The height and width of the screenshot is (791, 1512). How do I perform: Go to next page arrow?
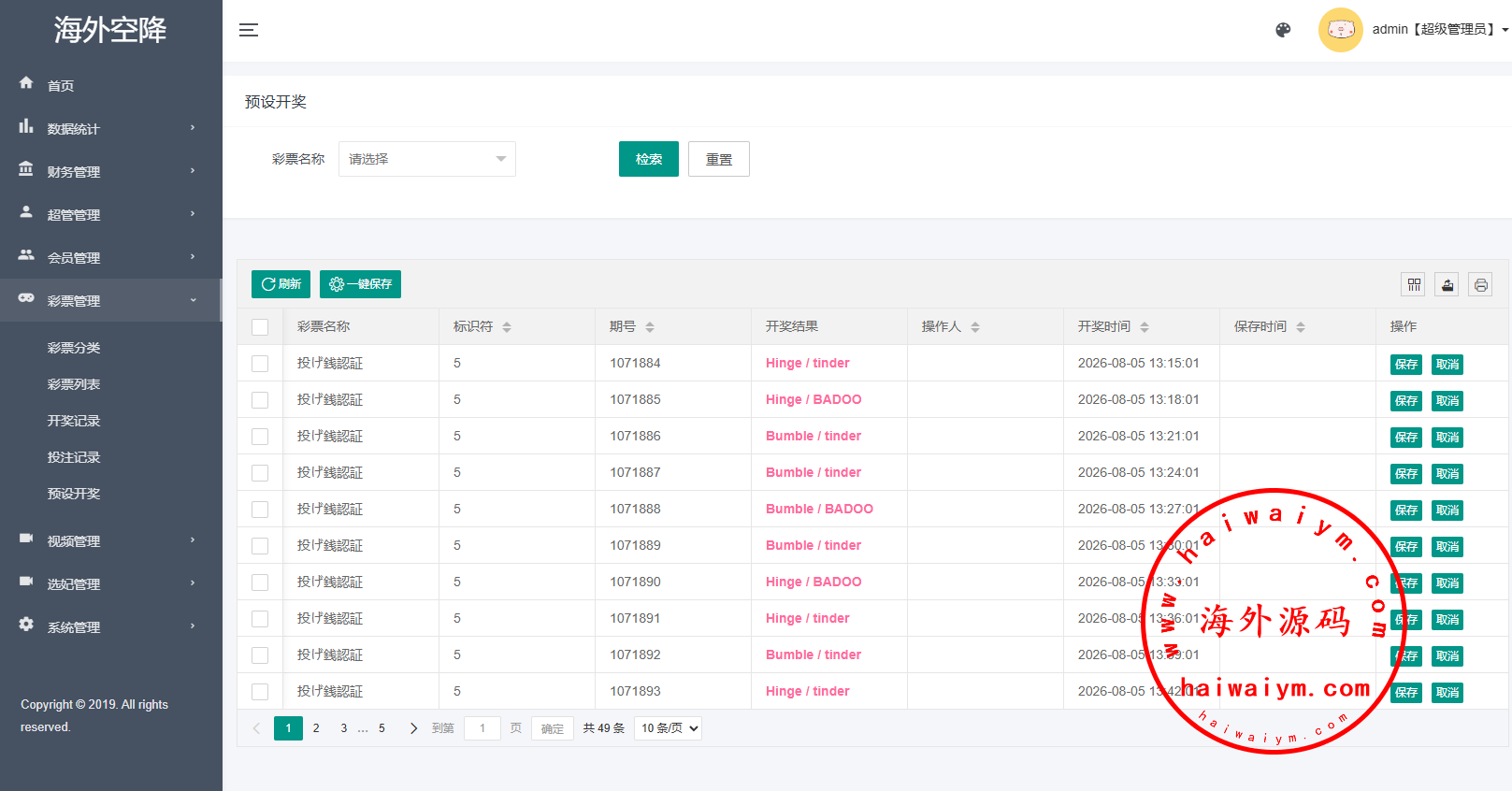coord(413,728)
